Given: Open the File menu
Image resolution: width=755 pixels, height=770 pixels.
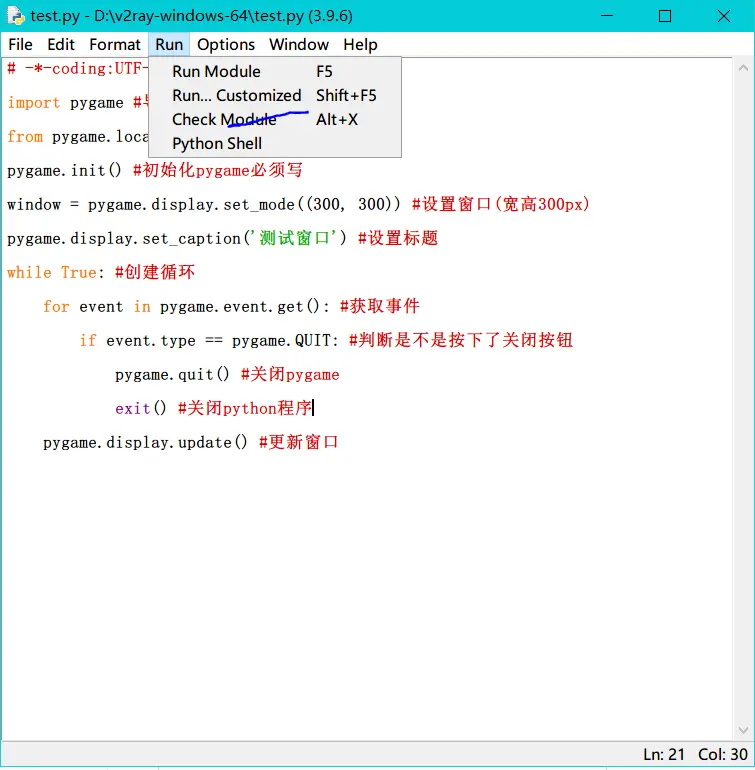Looking at the screenshot, I should (20, 45).
